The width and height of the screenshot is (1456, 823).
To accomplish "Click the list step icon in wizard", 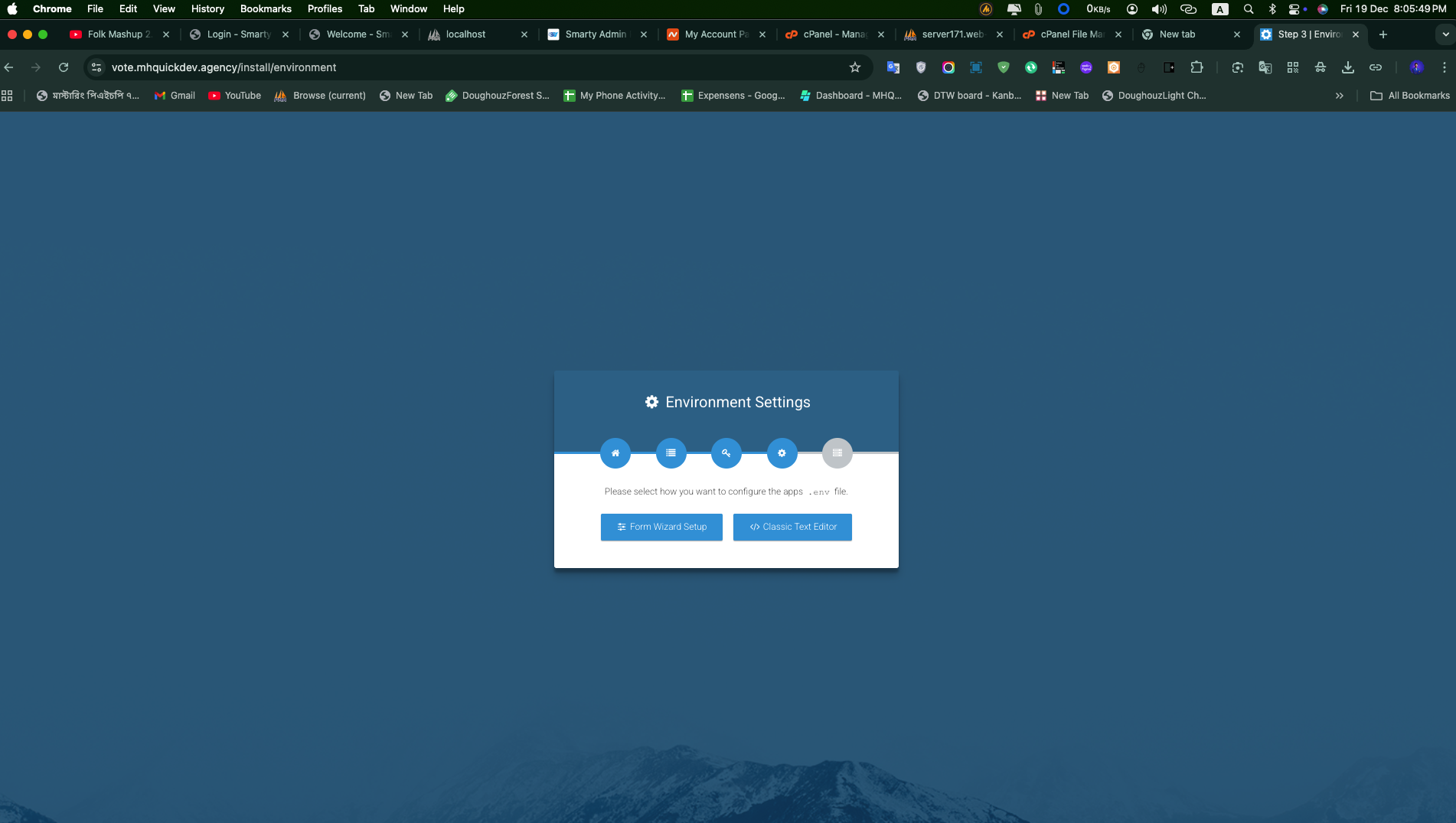I will tap(671, 453).
